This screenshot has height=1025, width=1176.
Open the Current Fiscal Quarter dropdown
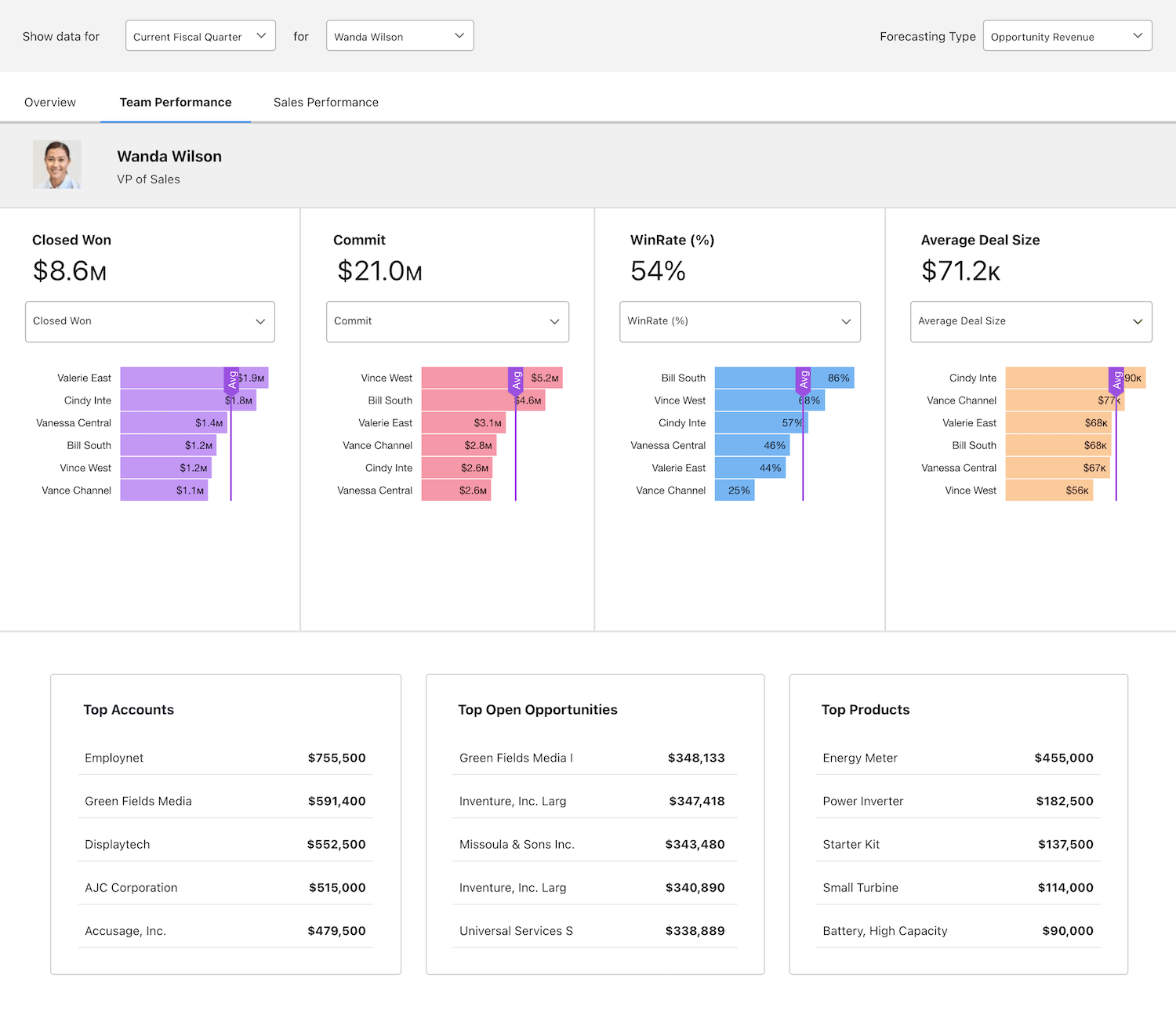point(200,36)
